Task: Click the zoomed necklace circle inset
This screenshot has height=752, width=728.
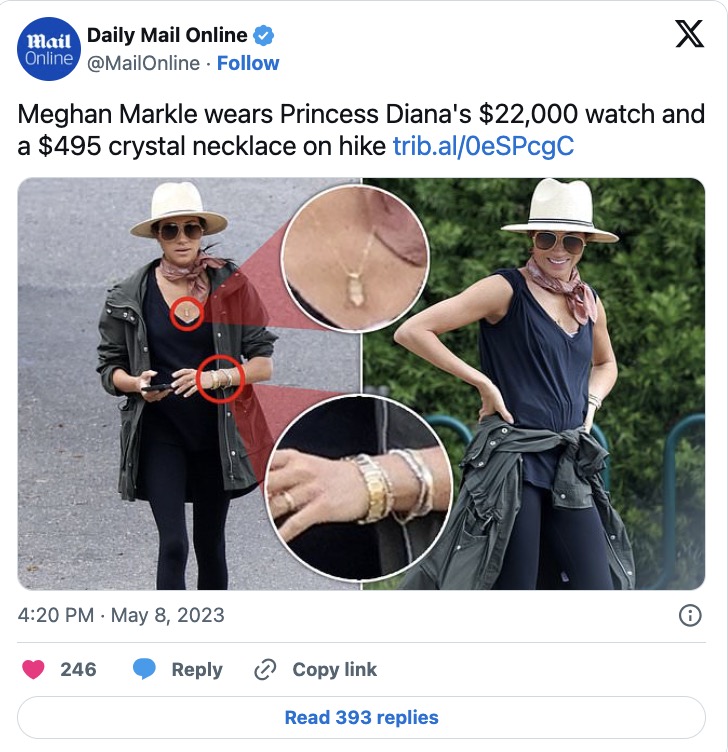Action: coord(355,258)
